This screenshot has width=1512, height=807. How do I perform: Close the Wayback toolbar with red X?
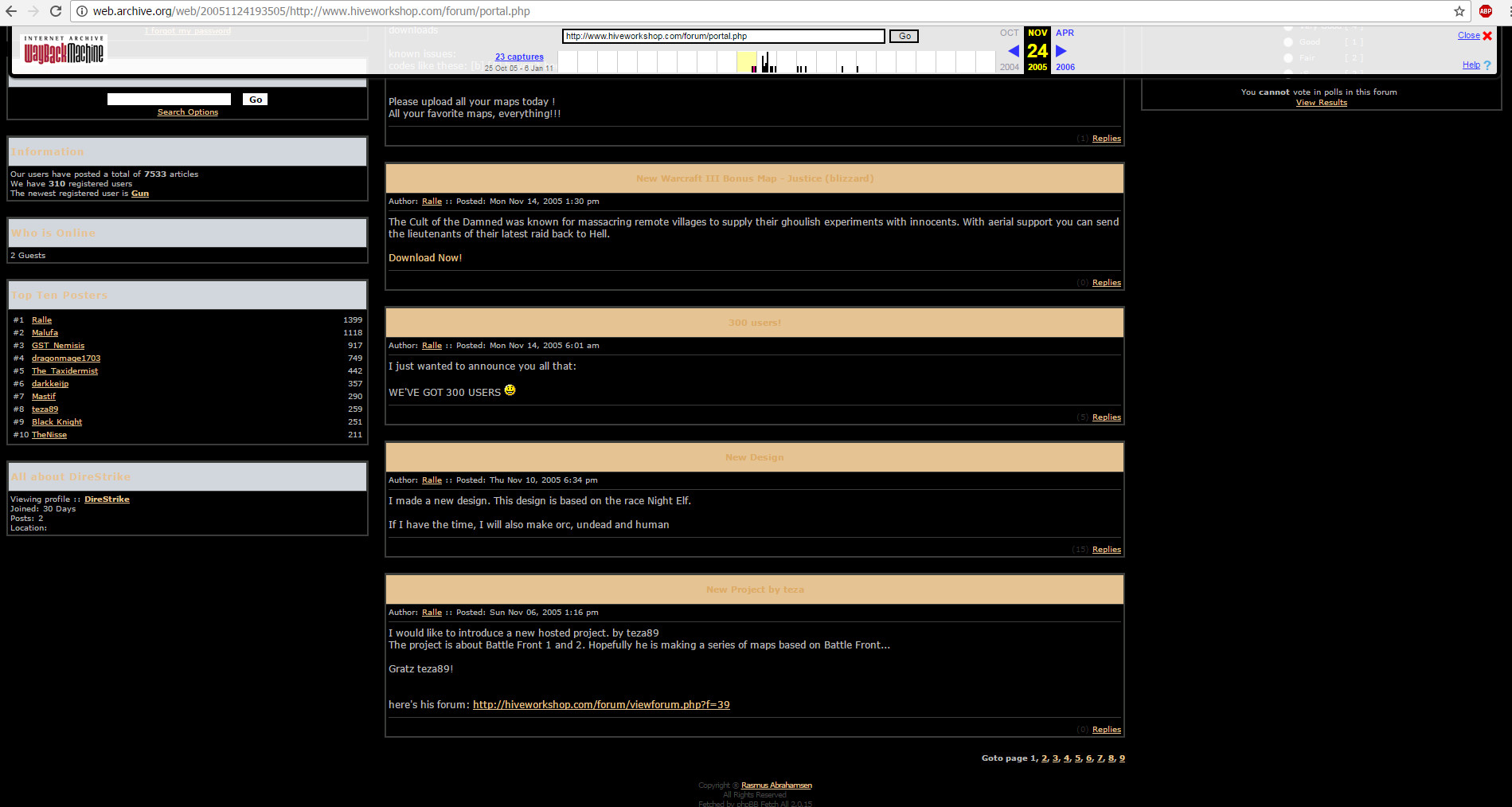(x=1487, y=36)
